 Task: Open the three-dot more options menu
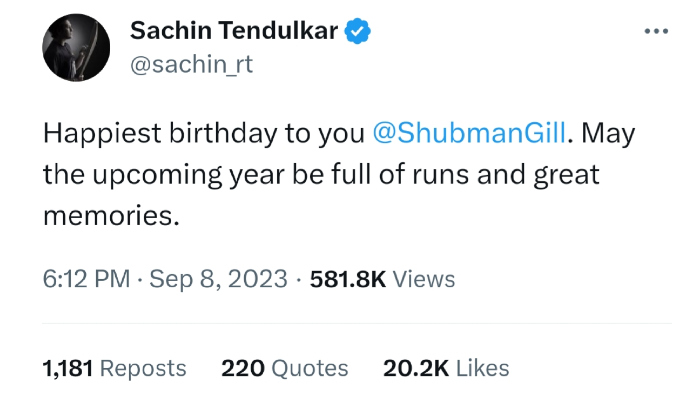656,31
